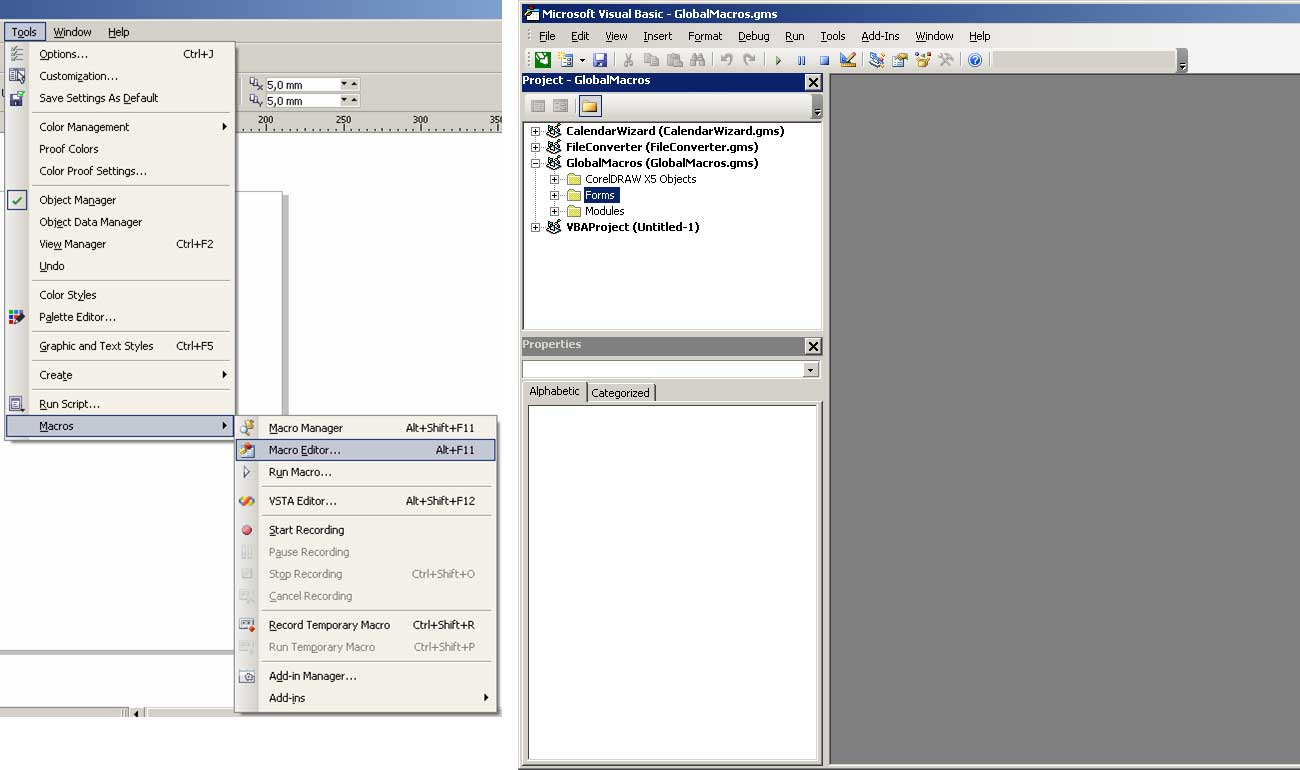The height and width of the screenshot is (770, 1300).
Task: Click the Break pause icon
Action: coord(801,60)
